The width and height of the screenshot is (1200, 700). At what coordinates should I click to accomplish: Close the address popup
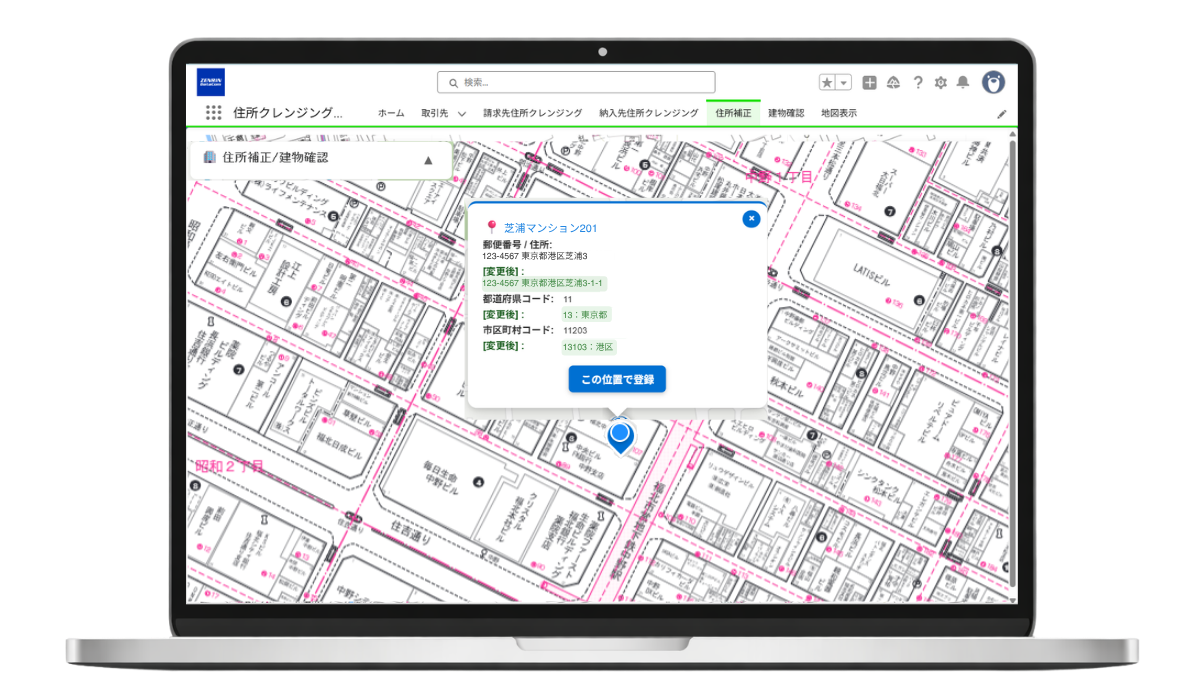[751, 218]
